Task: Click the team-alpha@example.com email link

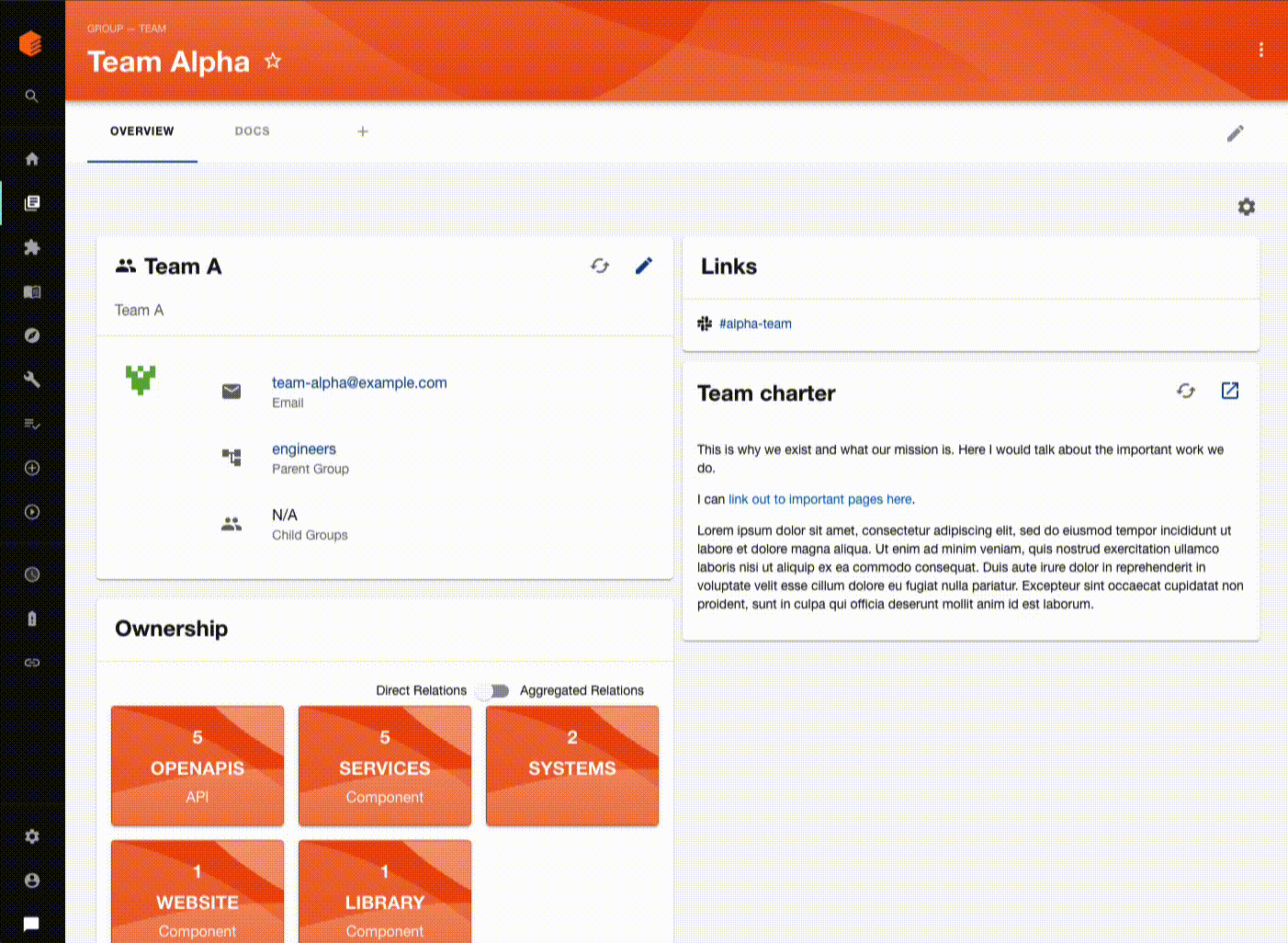Action: coord(359,383)
